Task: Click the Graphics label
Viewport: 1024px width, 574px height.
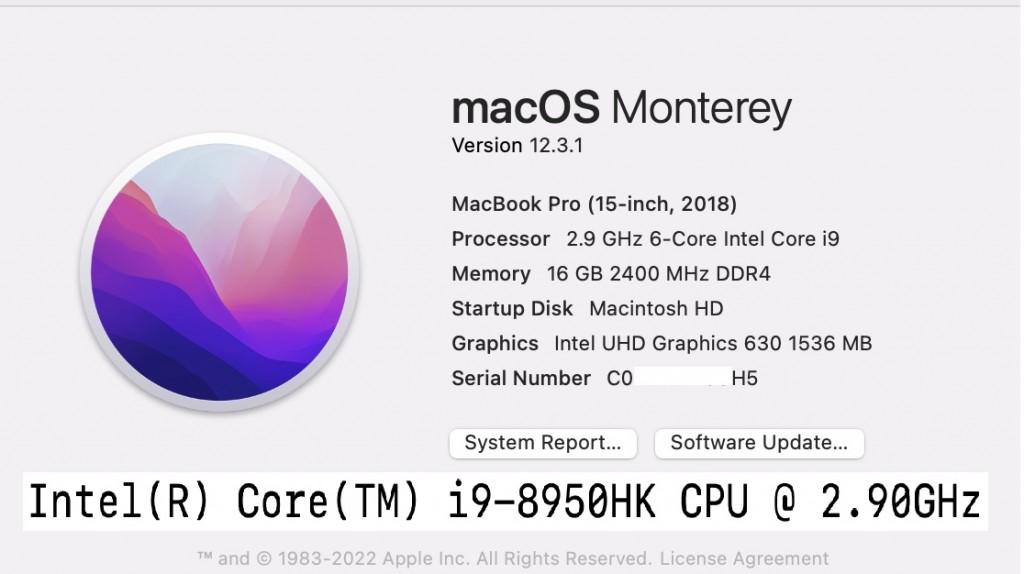Action: [x=494, y=343]
